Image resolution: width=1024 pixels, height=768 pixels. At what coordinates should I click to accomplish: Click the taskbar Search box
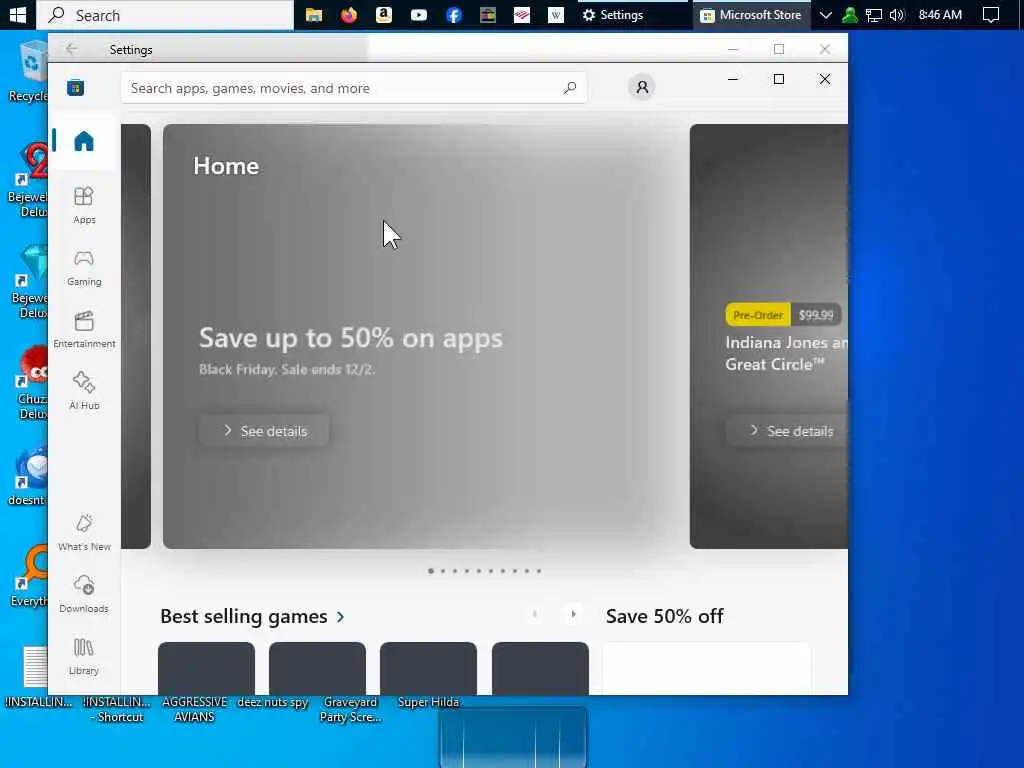click(x=165, y=15)
